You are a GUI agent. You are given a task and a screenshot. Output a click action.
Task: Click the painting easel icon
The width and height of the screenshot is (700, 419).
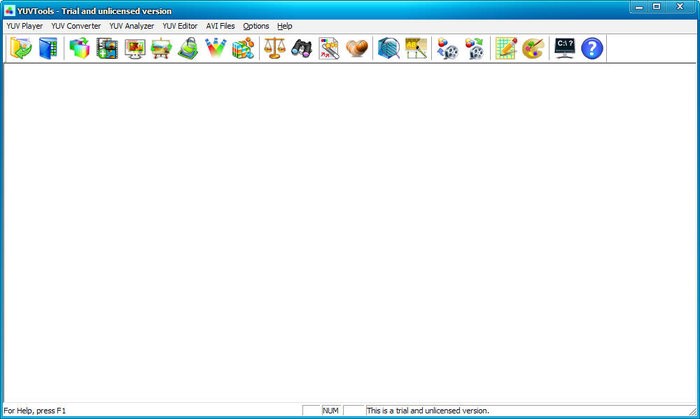tap(162, 48)
